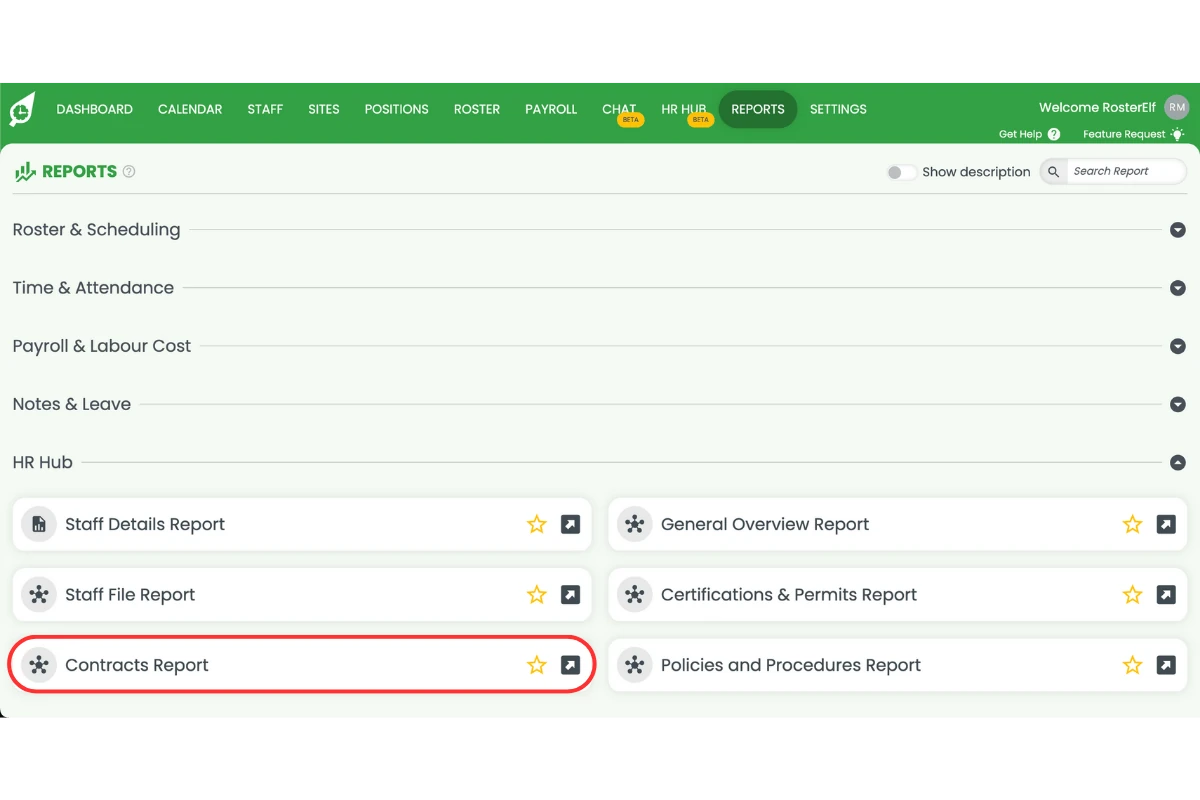1200x800 pixels.
Task: Star the Staff File Report
Action: point(537,595)
